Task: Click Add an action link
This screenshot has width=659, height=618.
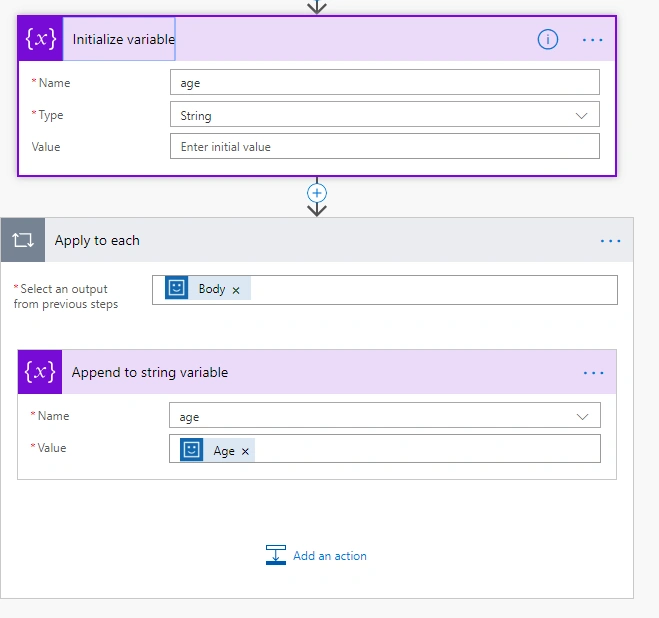Action: click(330, 556)
